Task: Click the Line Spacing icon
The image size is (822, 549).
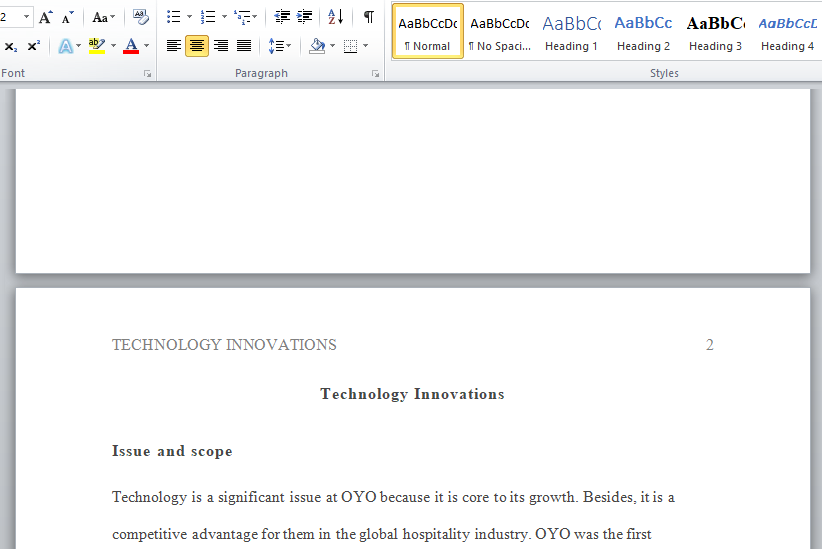Action: pos(279,46)
